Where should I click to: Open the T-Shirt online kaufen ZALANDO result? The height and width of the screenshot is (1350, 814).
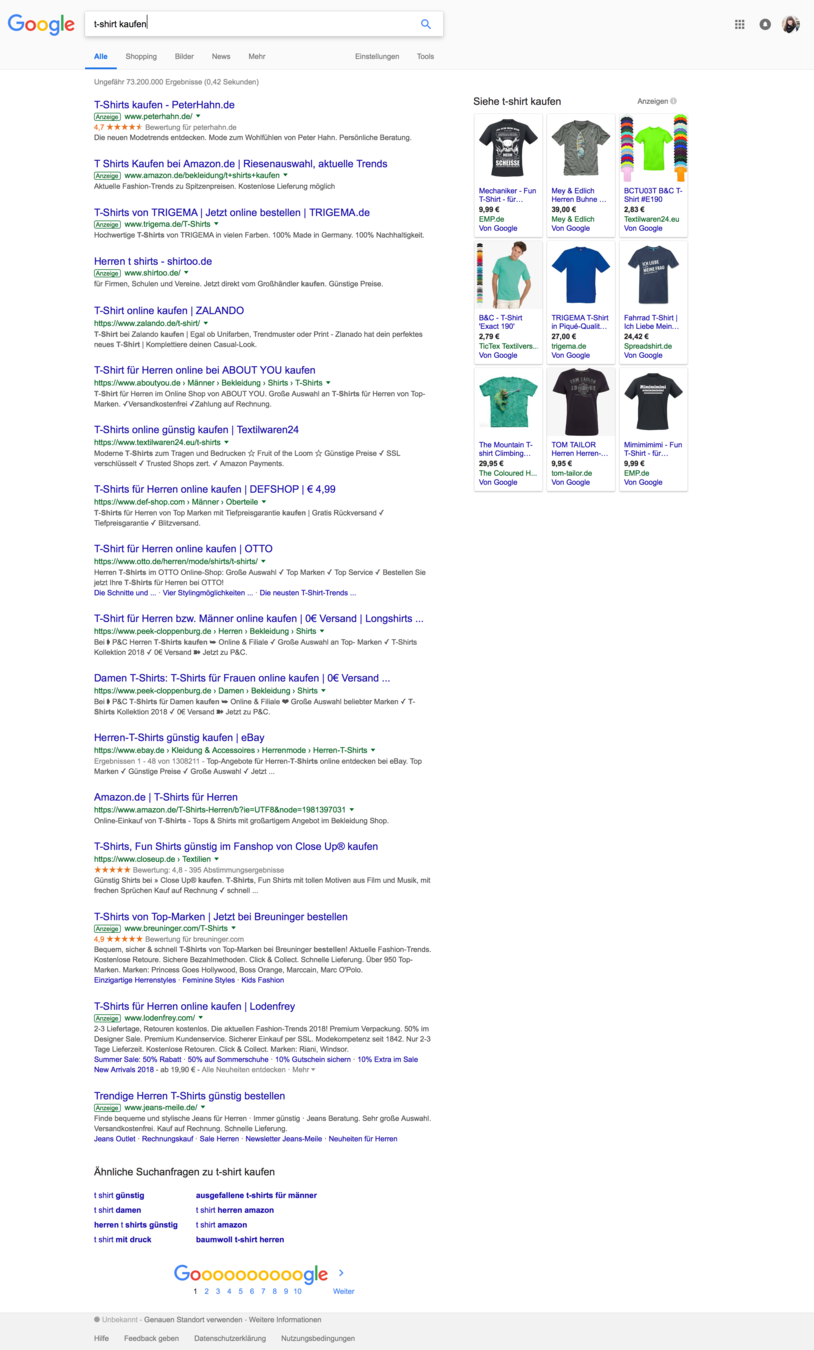coord(169,310)
